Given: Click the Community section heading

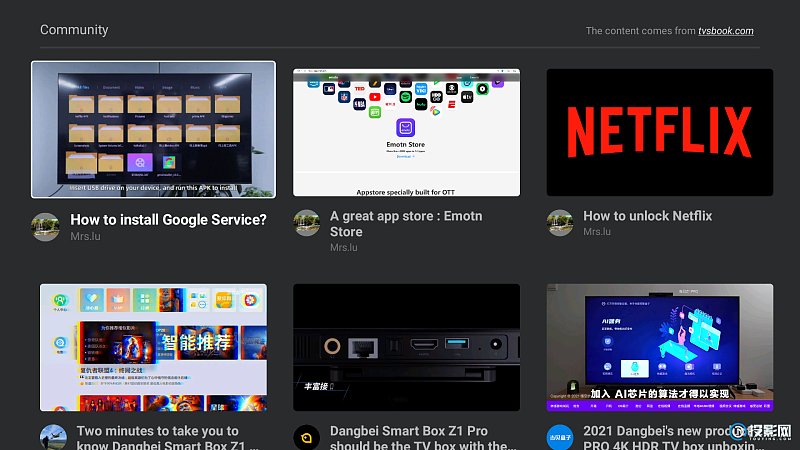Looking at the screenshot, I should click(x=74, y=30).
